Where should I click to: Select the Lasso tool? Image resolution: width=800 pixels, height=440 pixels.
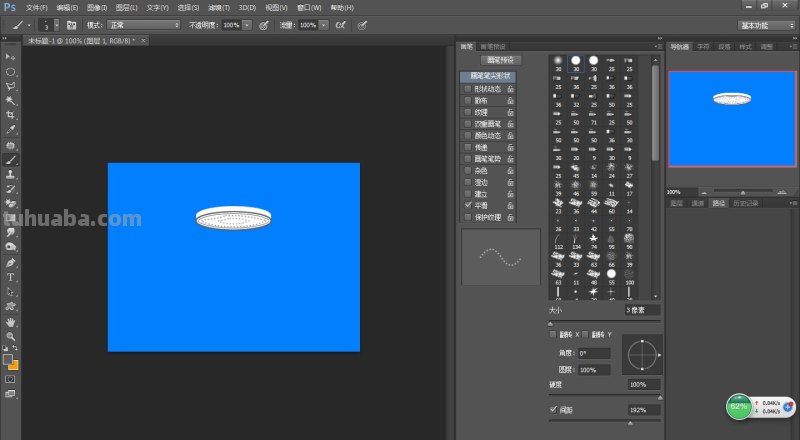(x=11, y=87)
